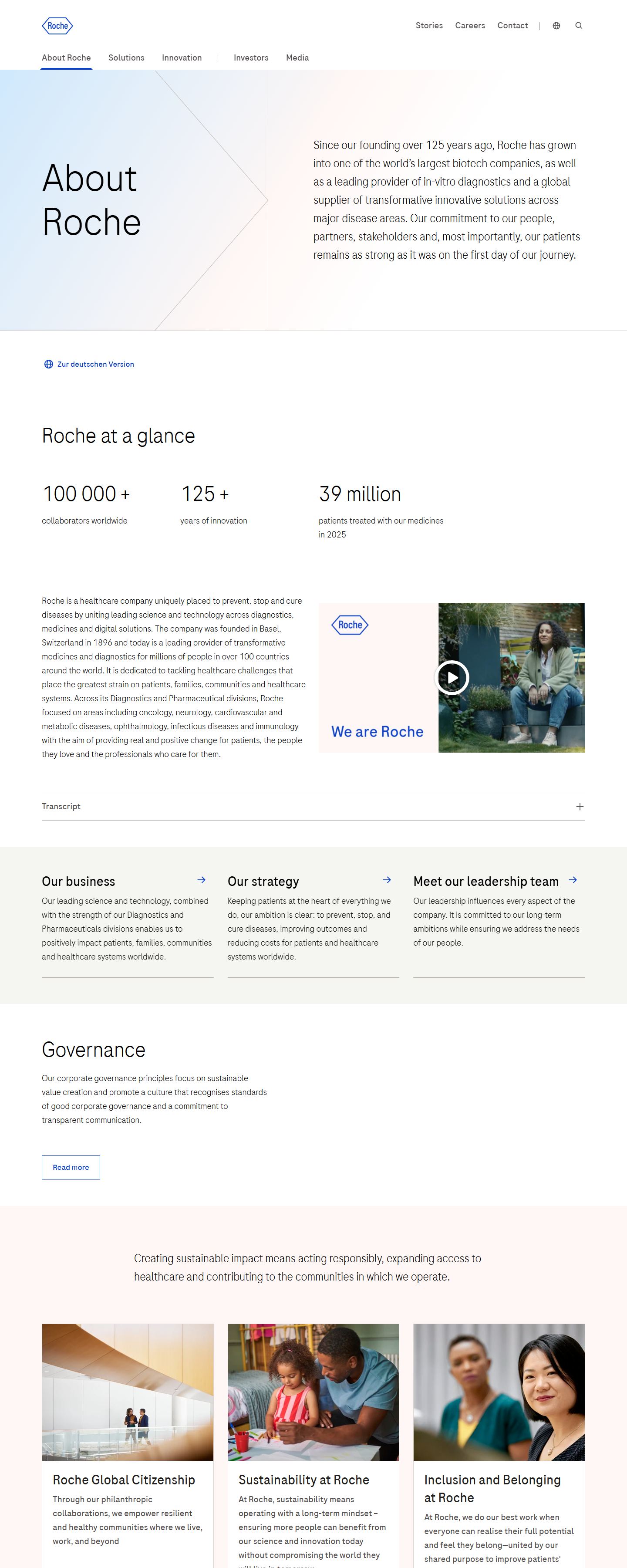This screenshot has height=1568, width=627.
Task: Click the arrow next to Our business
Action: point(202,880)
